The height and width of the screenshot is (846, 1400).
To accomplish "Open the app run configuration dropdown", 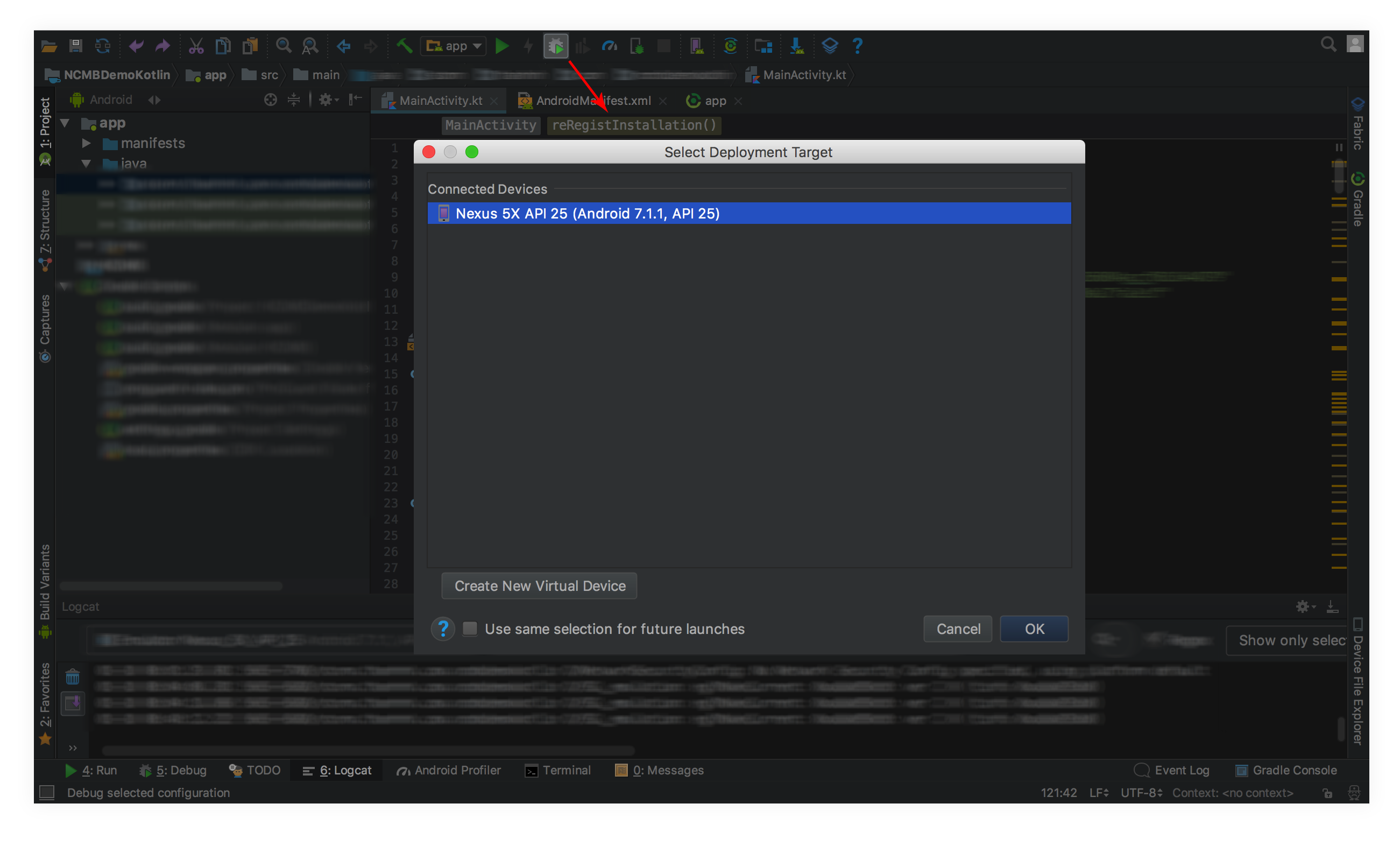I will point(454,46).
